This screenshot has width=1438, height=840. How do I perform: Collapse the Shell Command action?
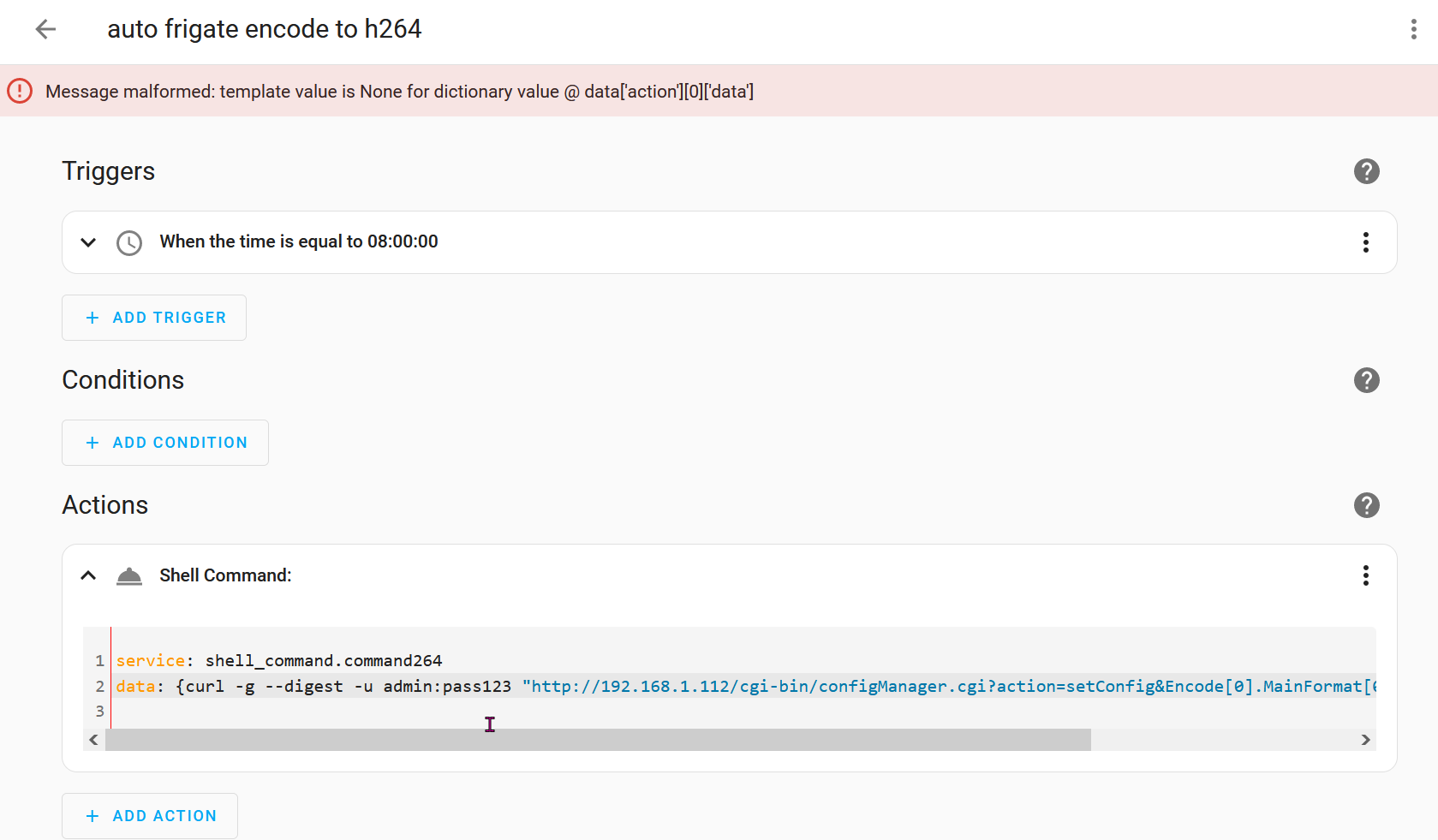[x=87, y=575]
